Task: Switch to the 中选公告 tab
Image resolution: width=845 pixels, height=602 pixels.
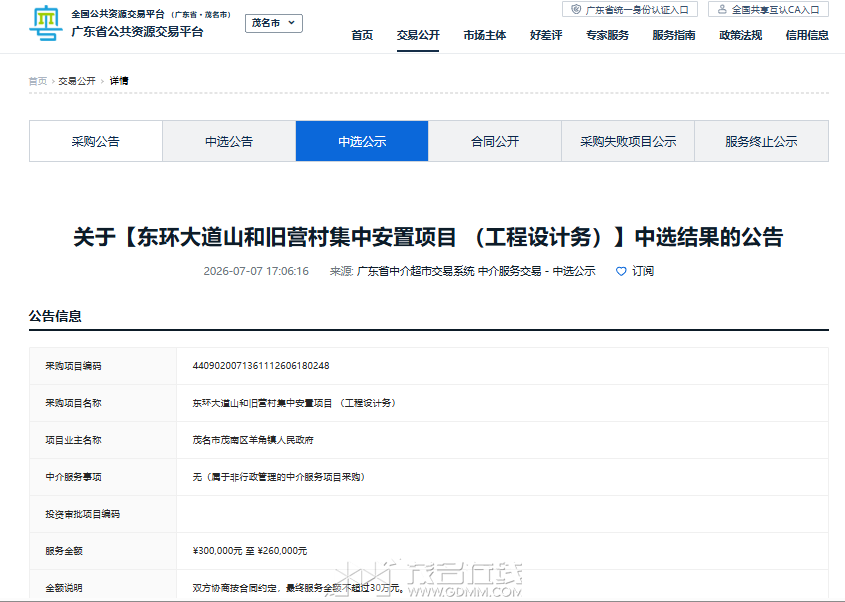Action: [229, 141]
